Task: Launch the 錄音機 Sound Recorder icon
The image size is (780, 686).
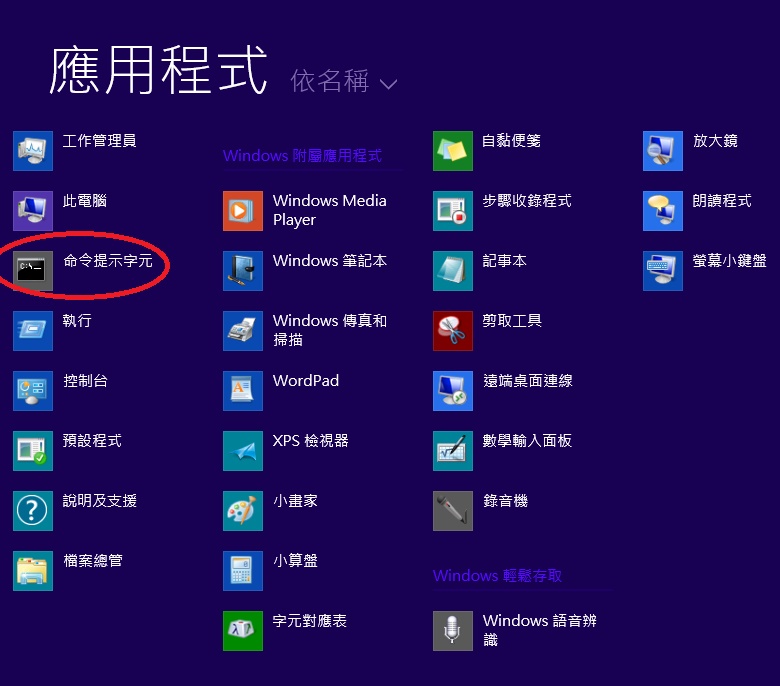Action: (x=453, y=511)
